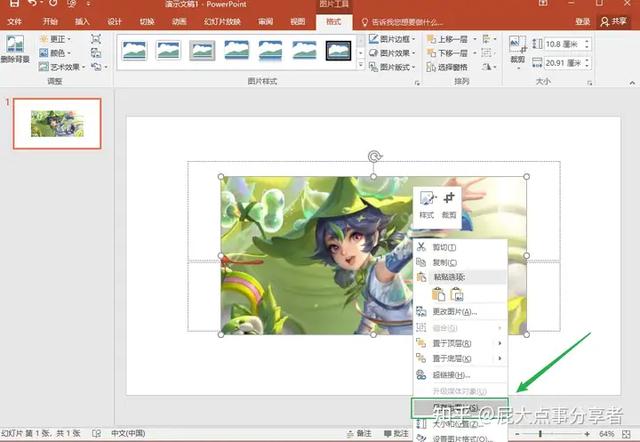This screenshot has width=640, height=442.
Task: Choose Hyperlink (超链接) in context menu
Action: [460, 375]
